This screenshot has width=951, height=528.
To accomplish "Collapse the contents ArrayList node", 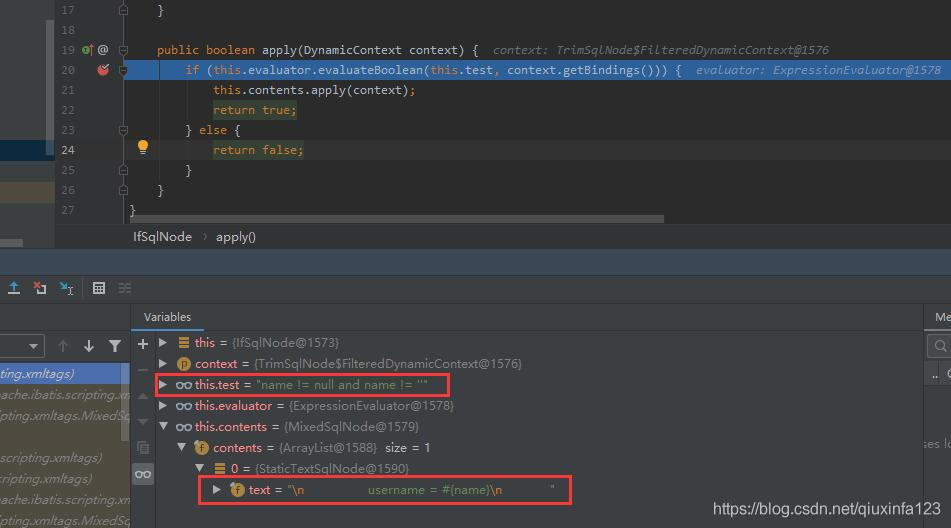I will coord(181,447).
